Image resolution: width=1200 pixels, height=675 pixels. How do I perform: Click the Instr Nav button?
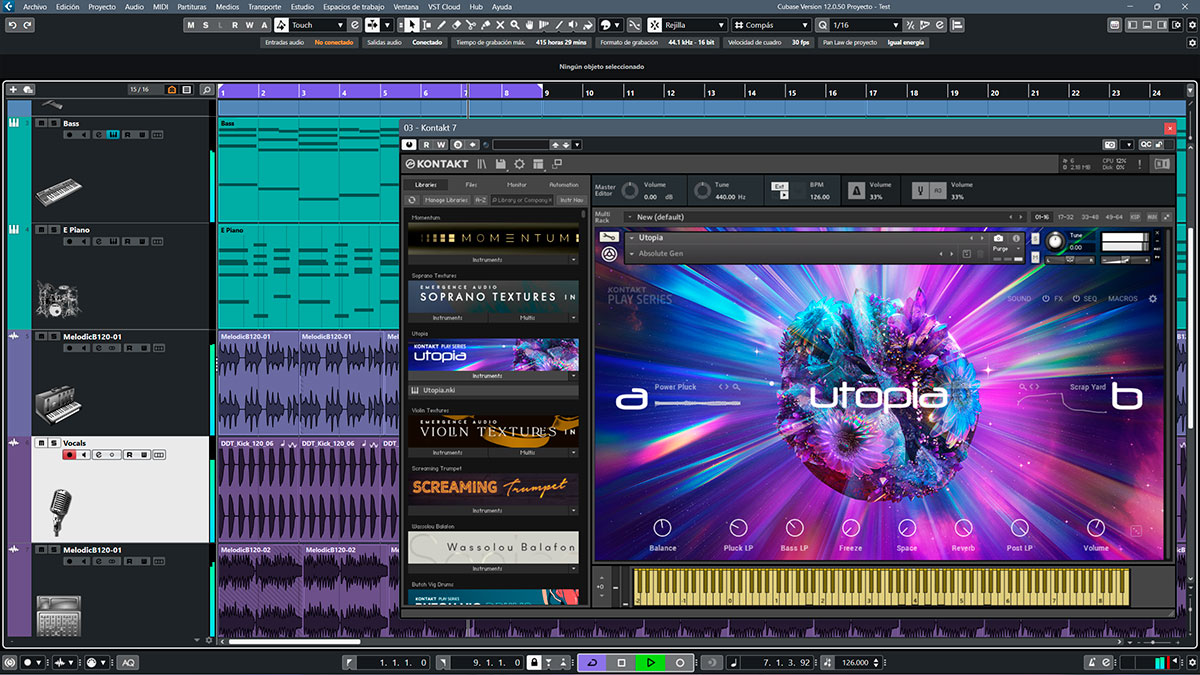point(571,200)
